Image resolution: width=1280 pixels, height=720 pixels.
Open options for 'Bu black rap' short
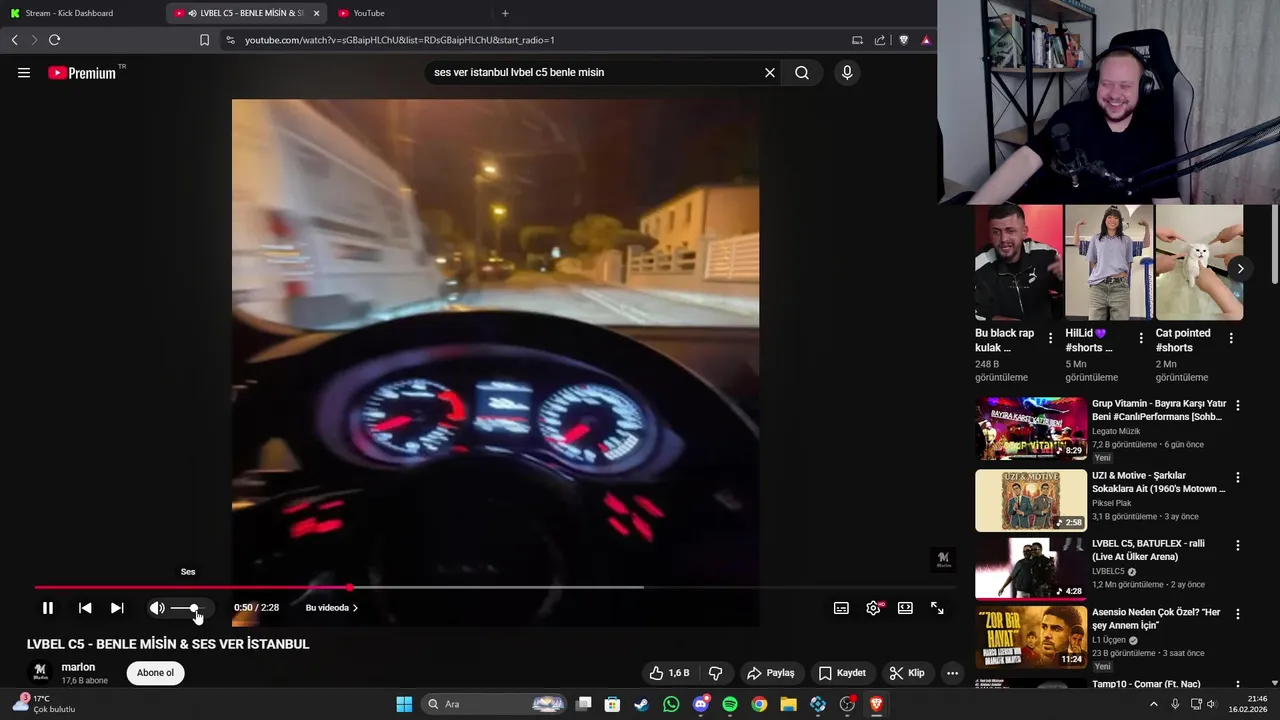1050,338
